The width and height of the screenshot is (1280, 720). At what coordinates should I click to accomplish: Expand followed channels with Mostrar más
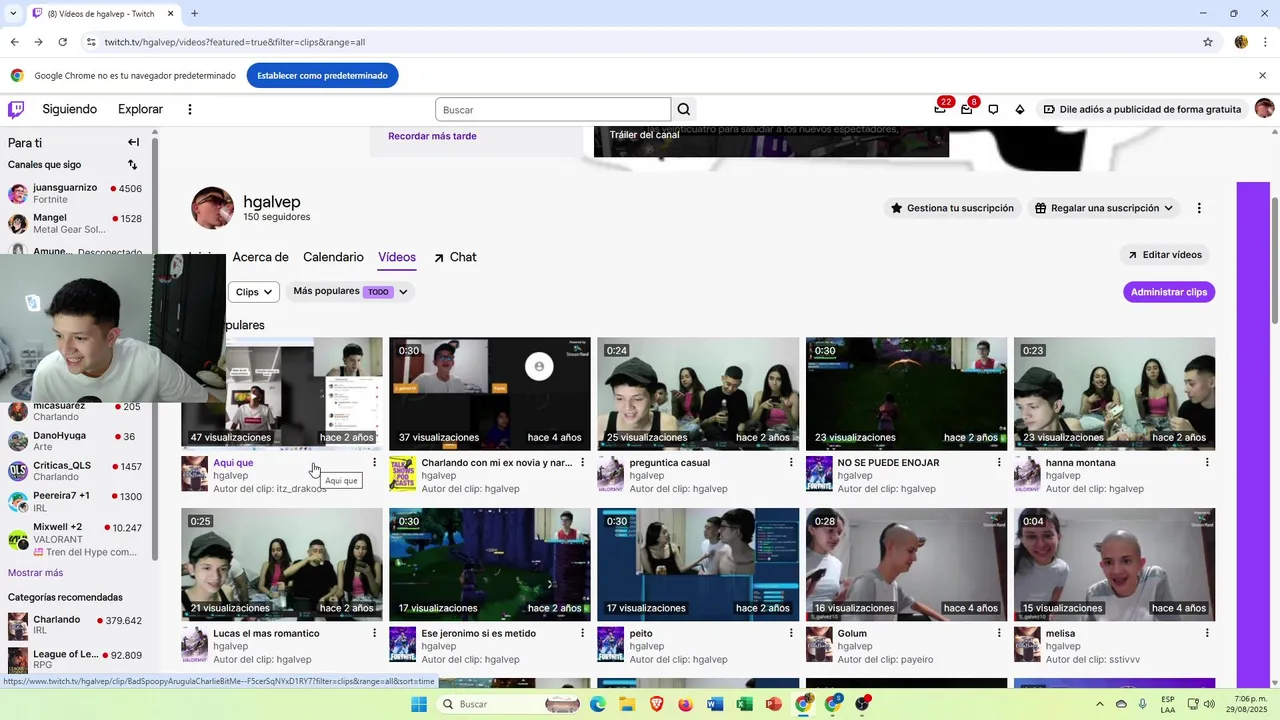[x=36, y=573]
